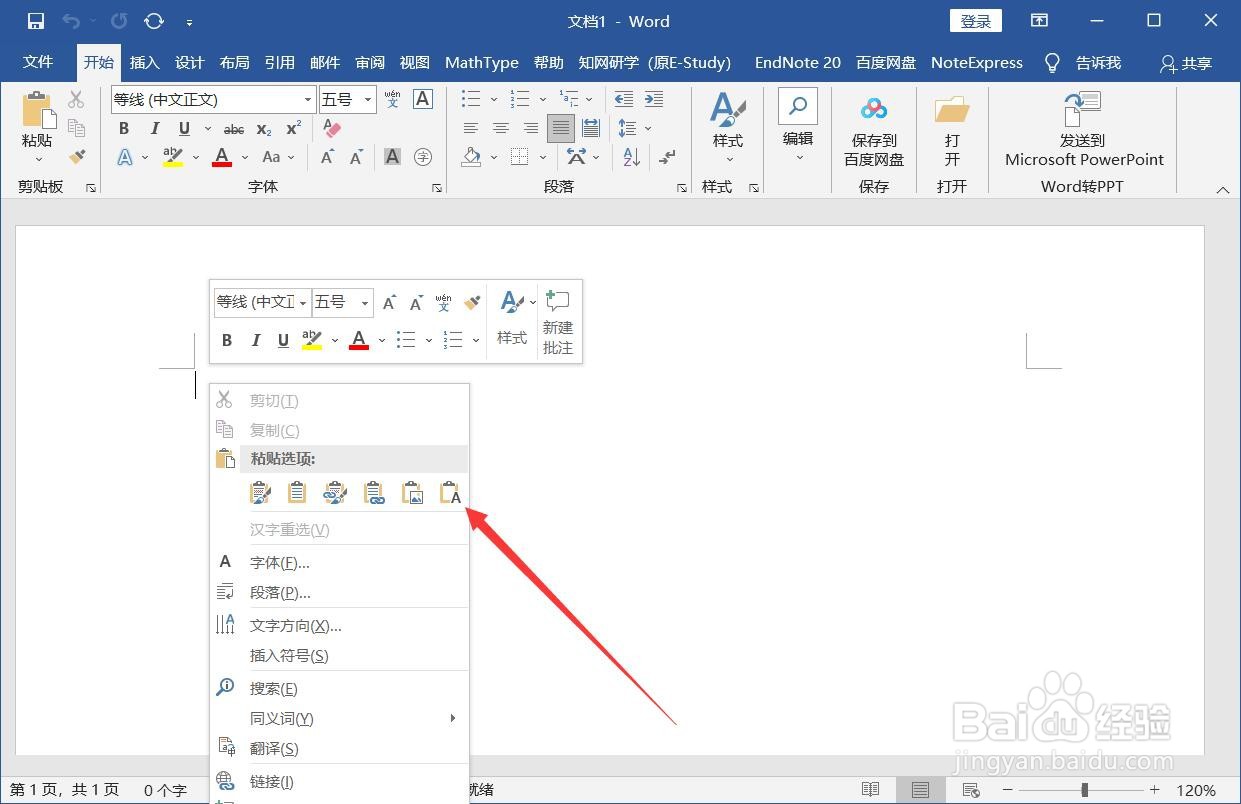Image resolution: width=1241 pixels, height=804 pixels.
Task: Toggle justify alignment in ribbon
Action: point(560,128)
